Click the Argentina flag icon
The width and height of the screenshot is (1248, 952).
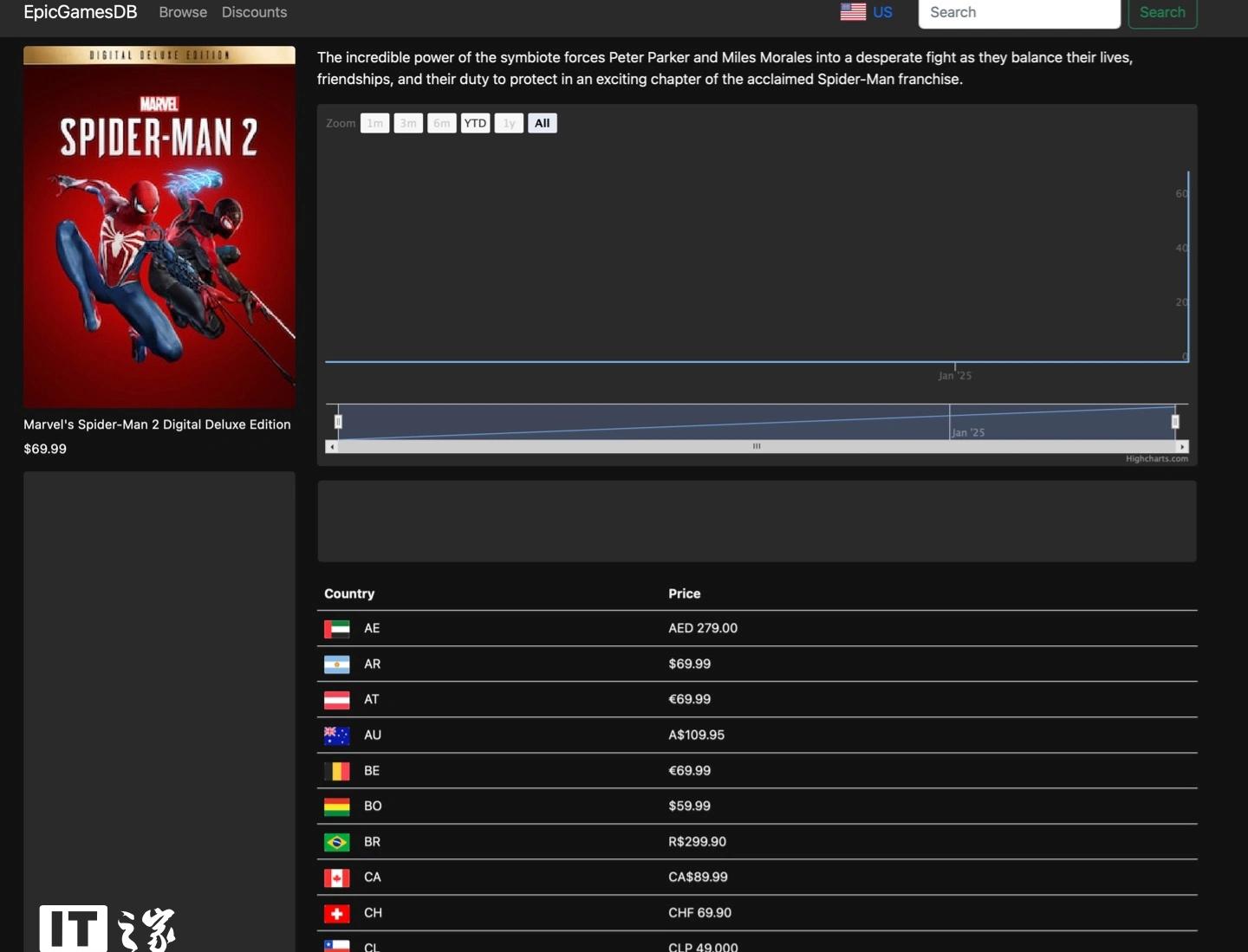(336, 664)
